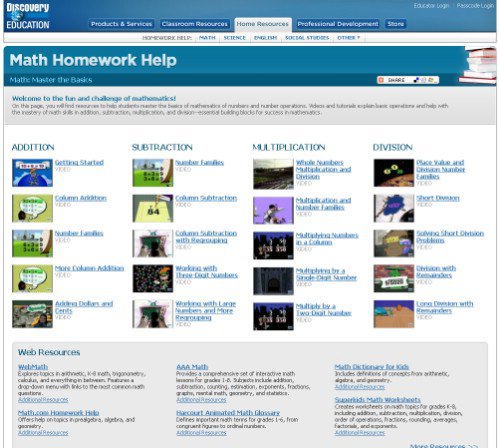
Task: Open the Classroom Resources tab
Action: (195, 24)
